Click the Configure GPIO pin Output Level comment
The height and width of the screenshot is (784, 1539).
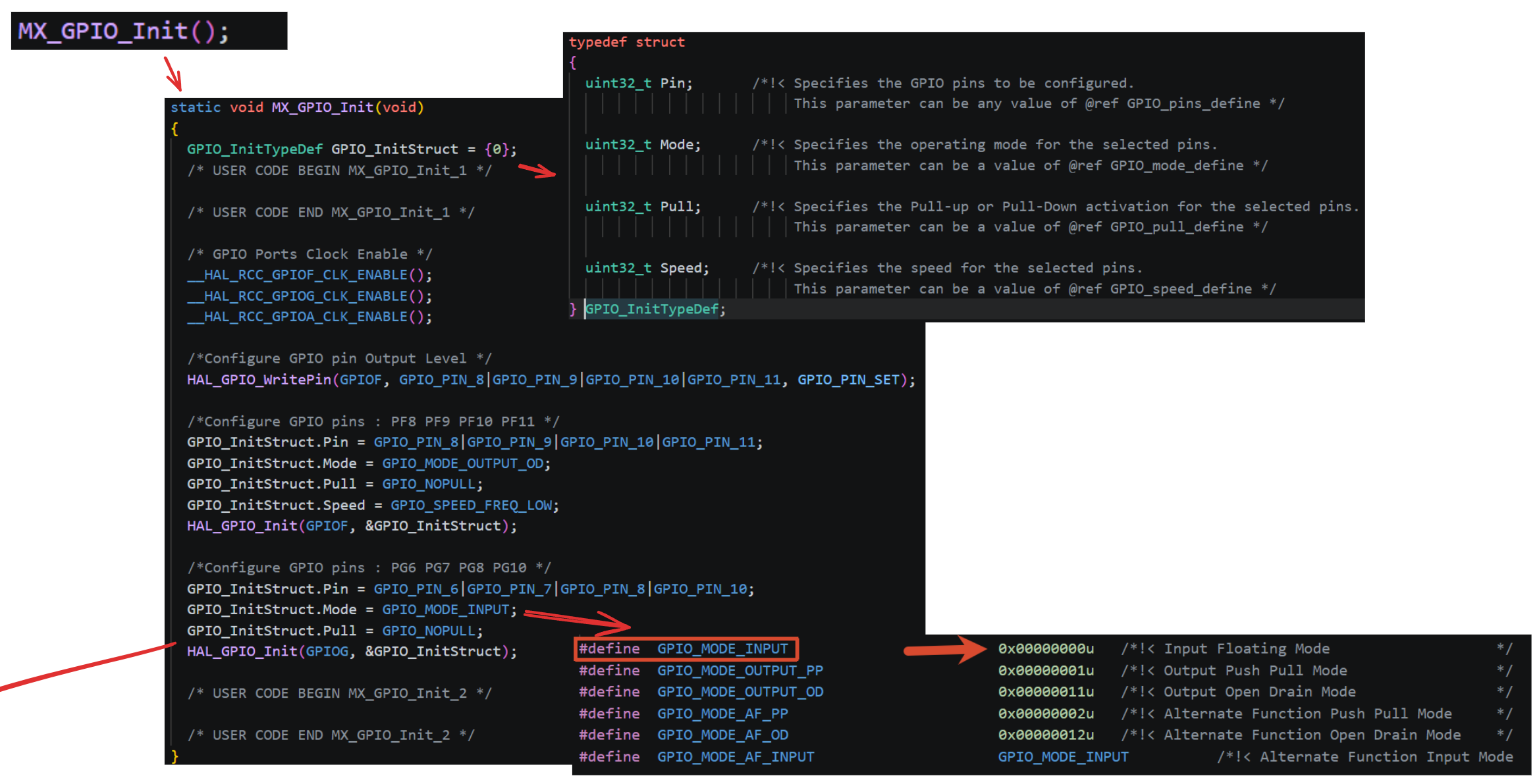(339, 359)
